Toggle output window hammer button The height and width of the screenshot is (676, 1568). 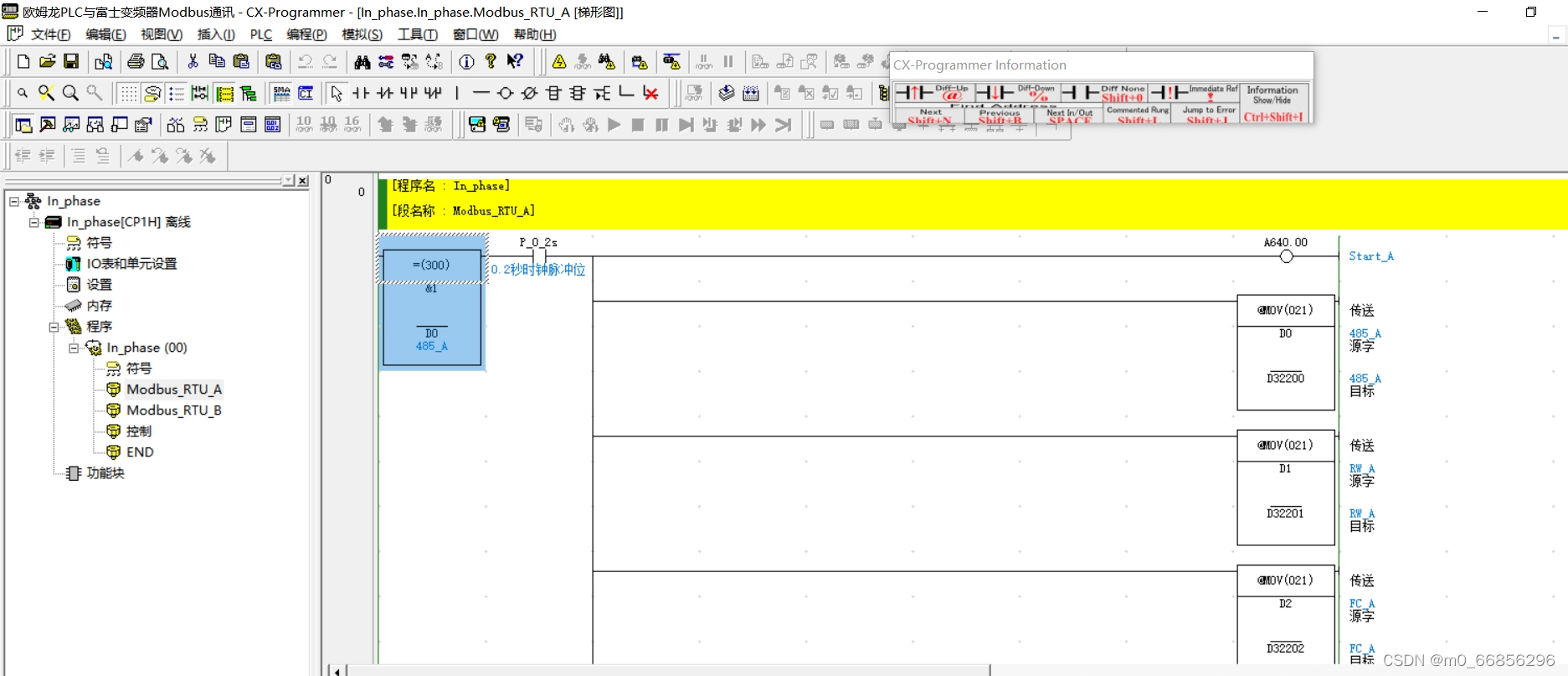(x=48, y=125)
